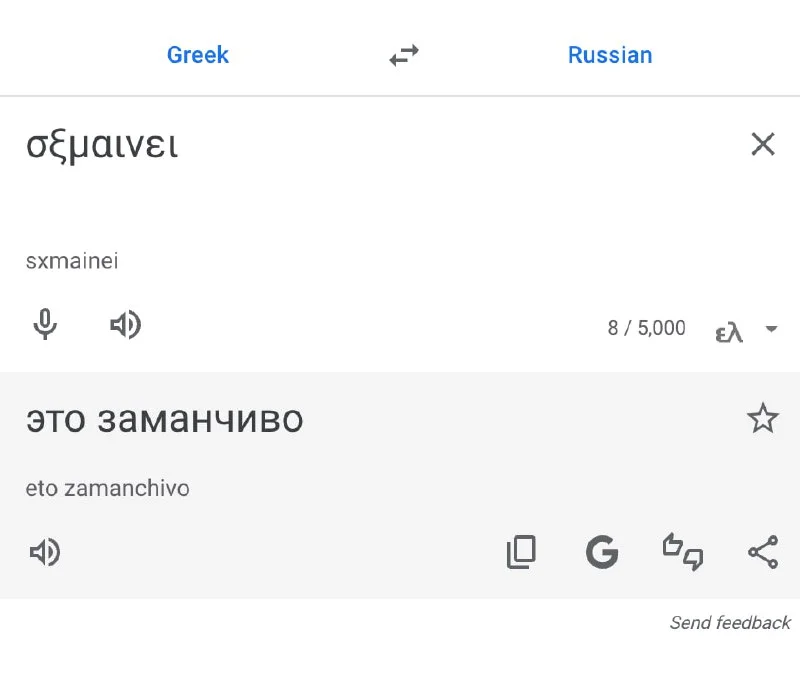
Task: Play the Russian translation audio
Action: [x=45, y=552]
